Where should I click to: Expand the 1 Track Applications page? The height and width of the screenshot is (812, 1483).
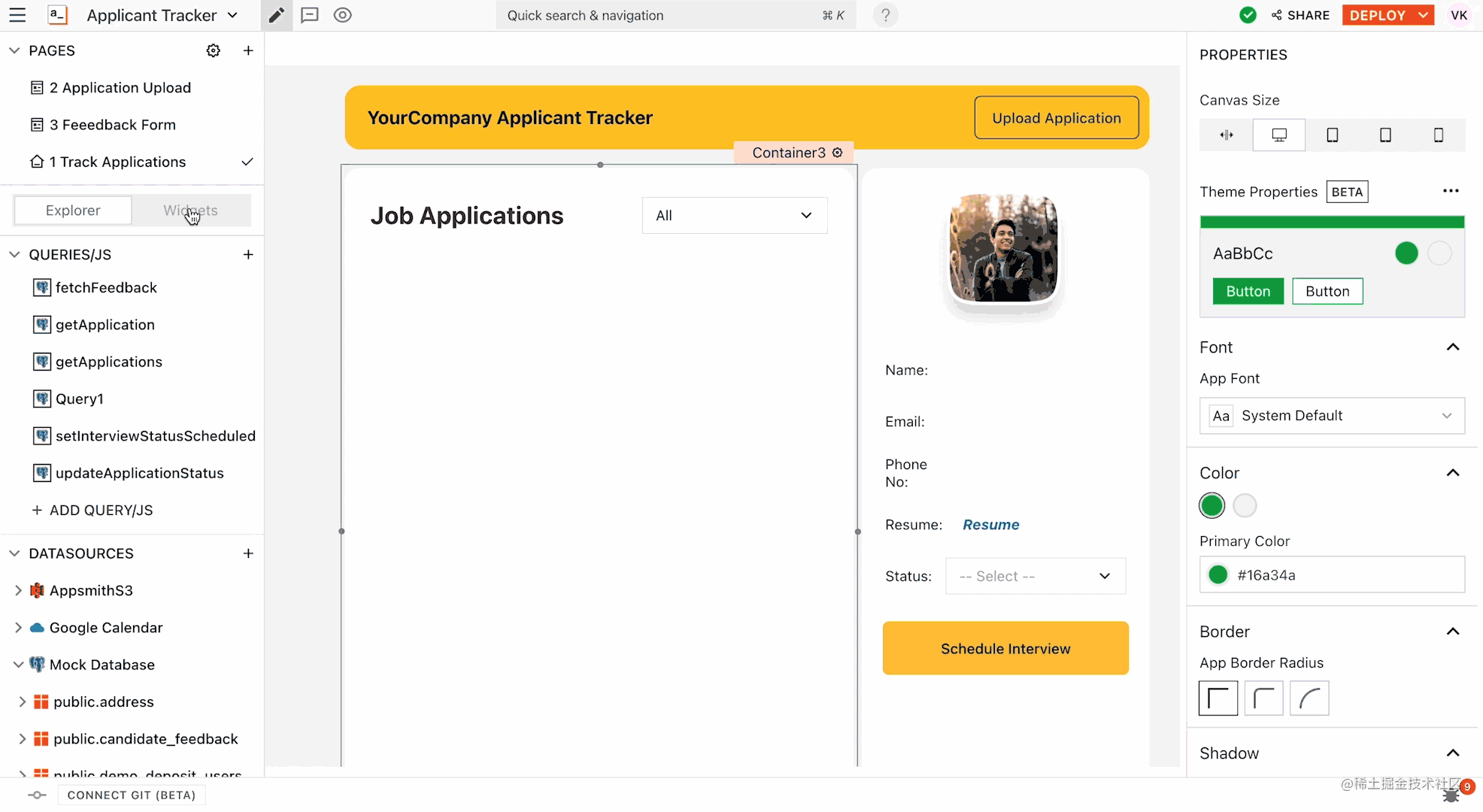[247, 161]
